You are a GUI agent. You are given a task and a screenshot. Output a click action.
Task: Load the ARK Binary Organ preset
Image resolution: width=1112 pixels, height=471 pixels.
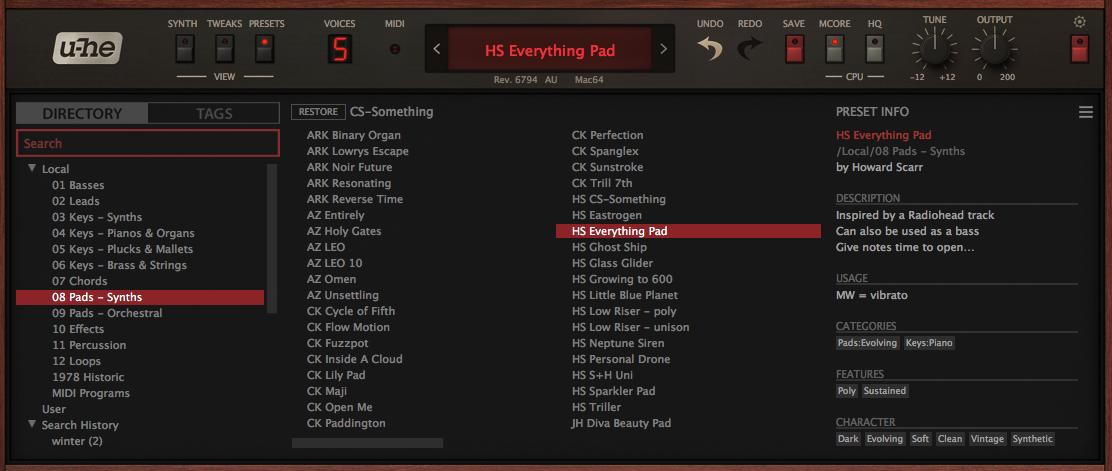pos(354,135)
